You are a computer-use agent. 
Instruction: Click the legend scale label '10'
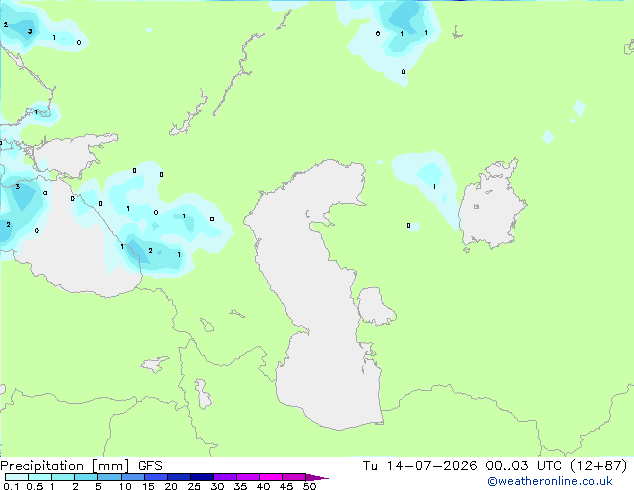125,486
